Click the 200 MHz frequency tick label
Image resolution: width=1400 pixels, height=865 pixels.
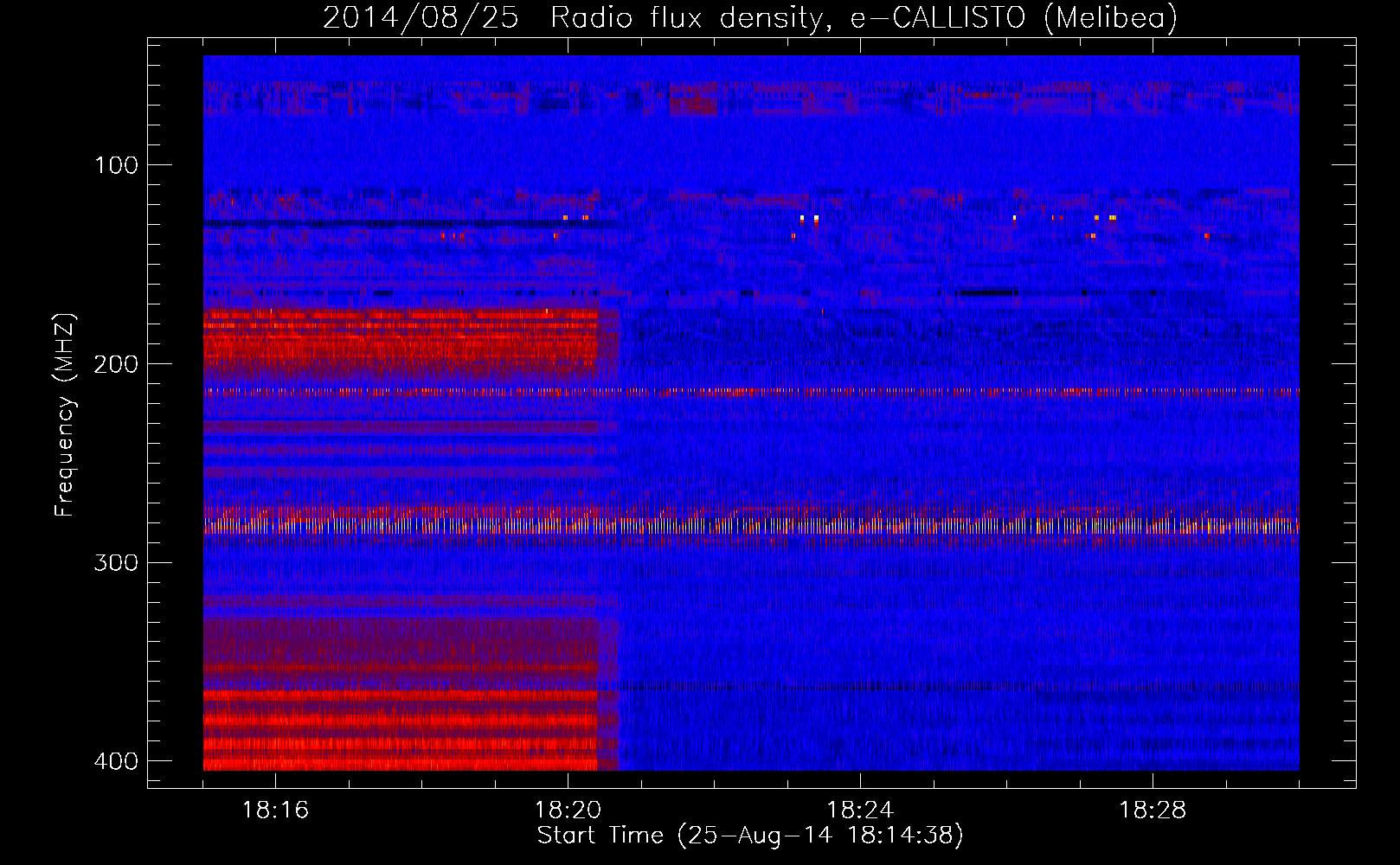pyautogui.click(x=116, y=364)
